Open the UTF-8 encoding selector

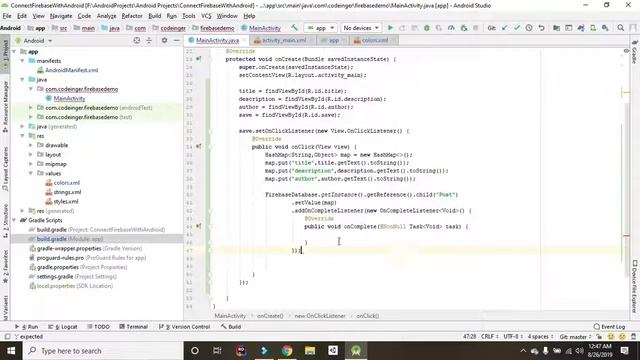[x=513, y=337]
